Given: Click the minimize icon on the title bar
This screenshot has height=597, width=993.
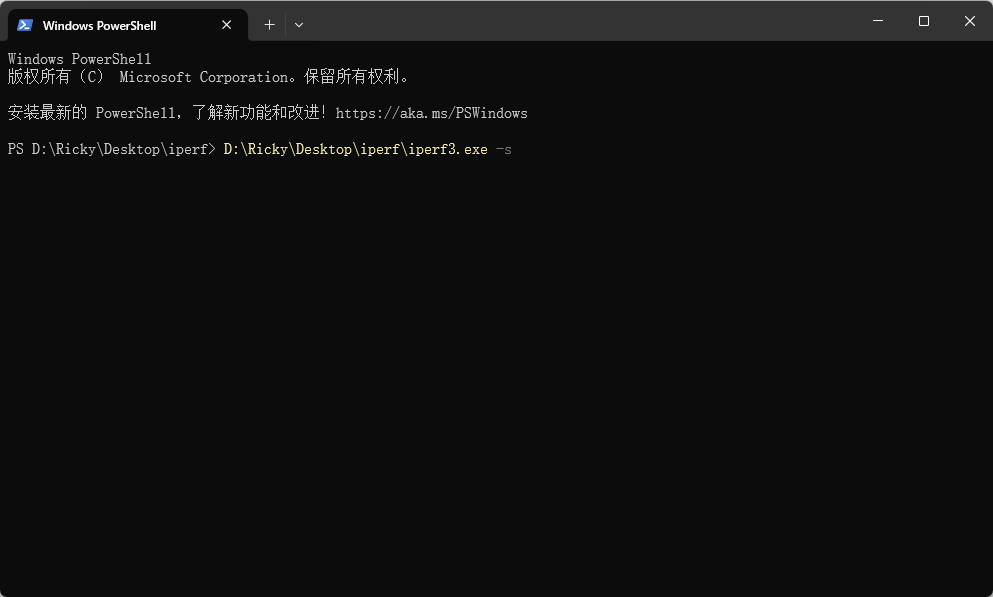Looking at the screenshot, I should tap(877, 20).
